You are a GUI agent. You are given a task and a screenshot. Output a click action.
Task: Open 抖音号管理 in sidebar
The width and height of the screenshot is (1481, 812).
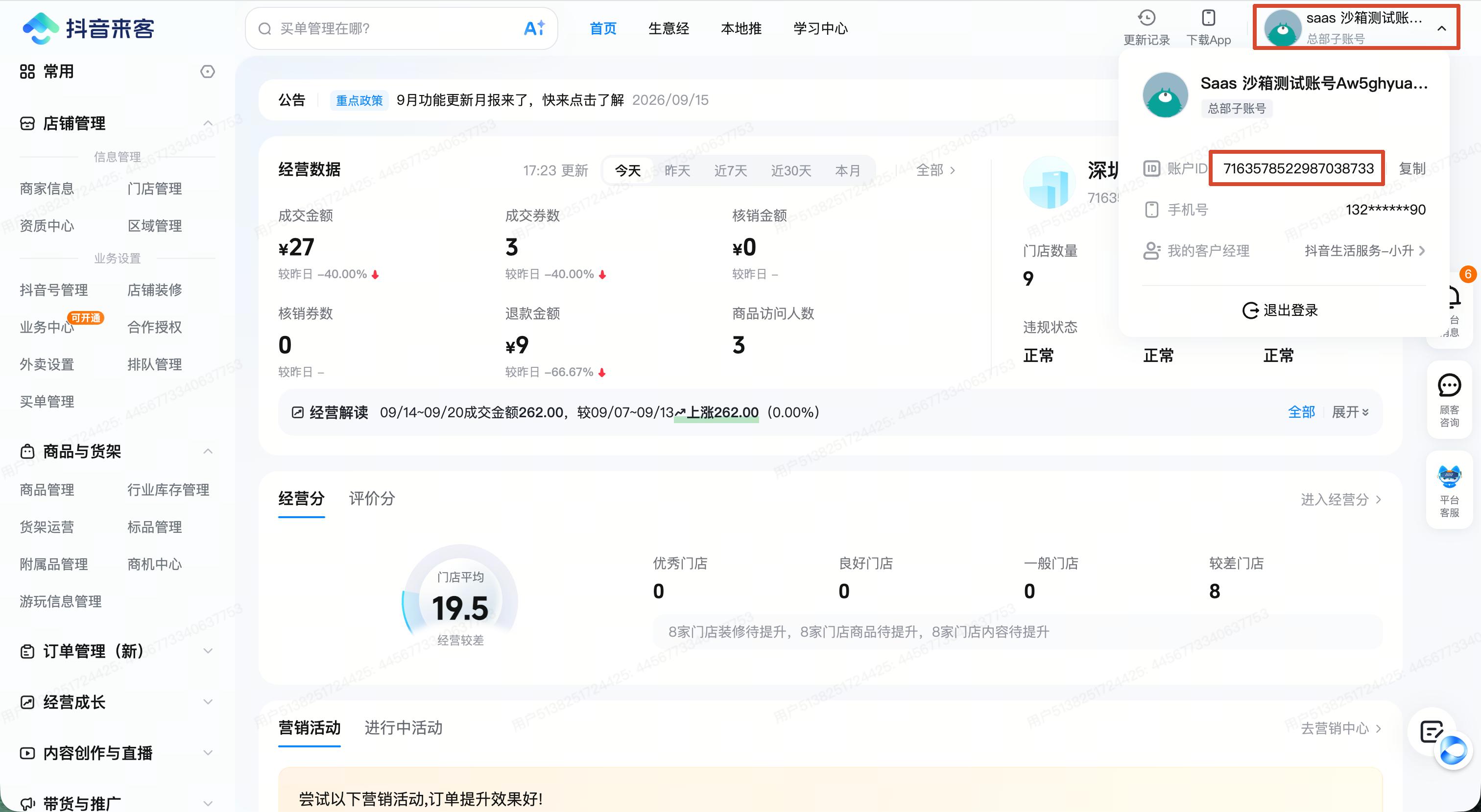pos(54,290)
